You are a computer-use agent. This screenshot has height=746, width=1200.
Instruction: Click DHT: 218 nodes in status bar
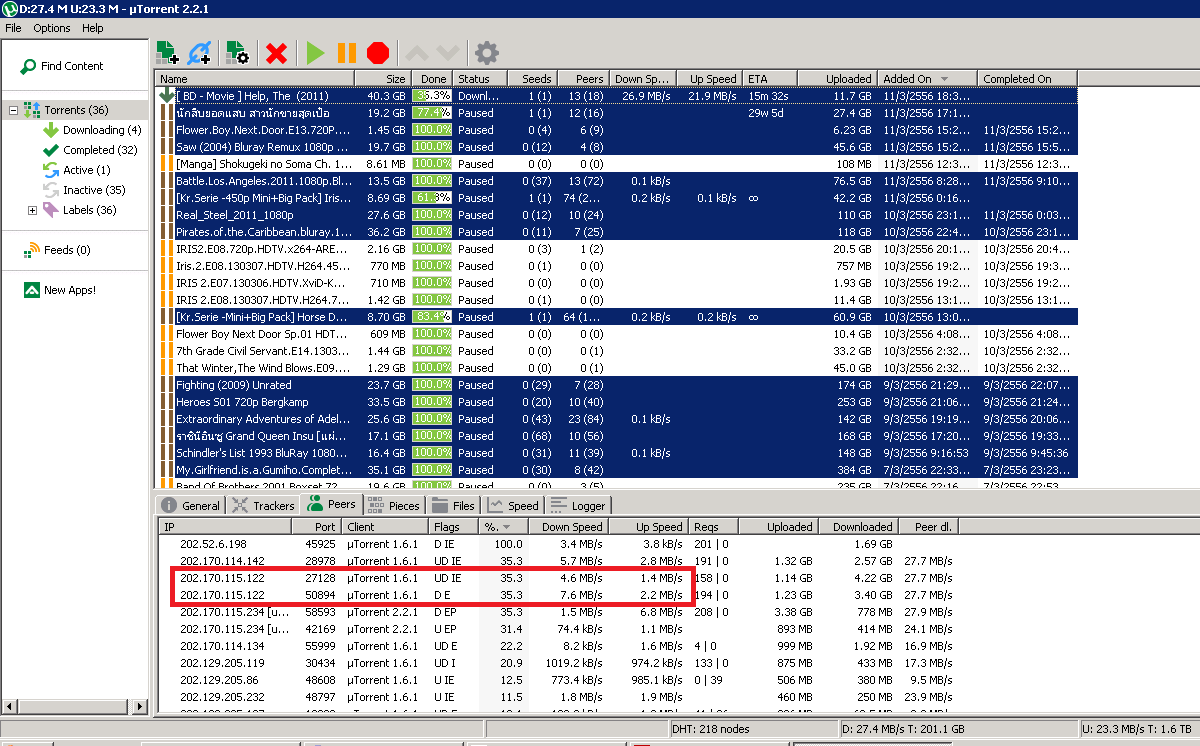tap(709, 729)
